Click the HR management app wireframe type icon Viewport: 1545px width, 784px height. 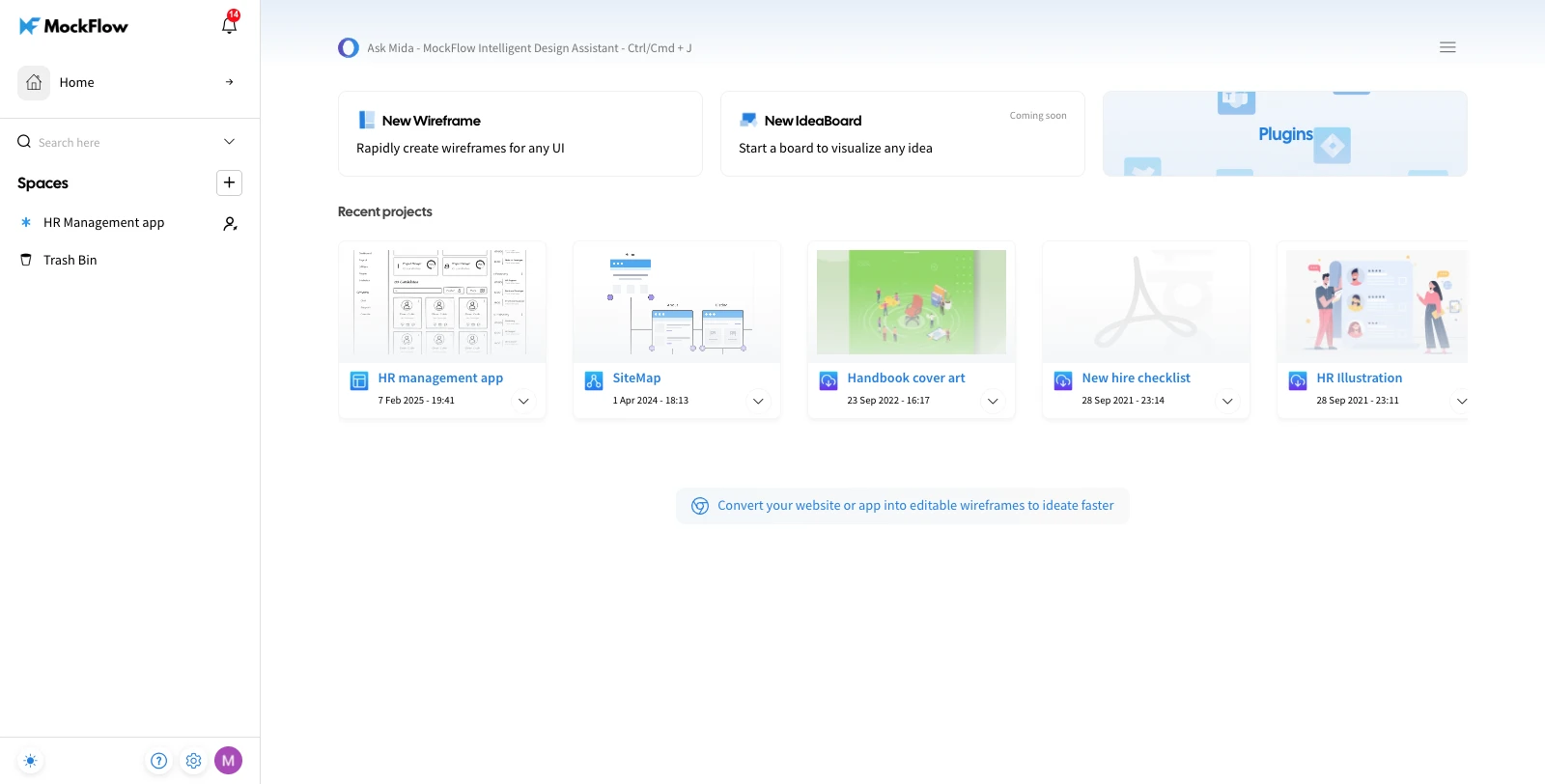coord(359,380)
